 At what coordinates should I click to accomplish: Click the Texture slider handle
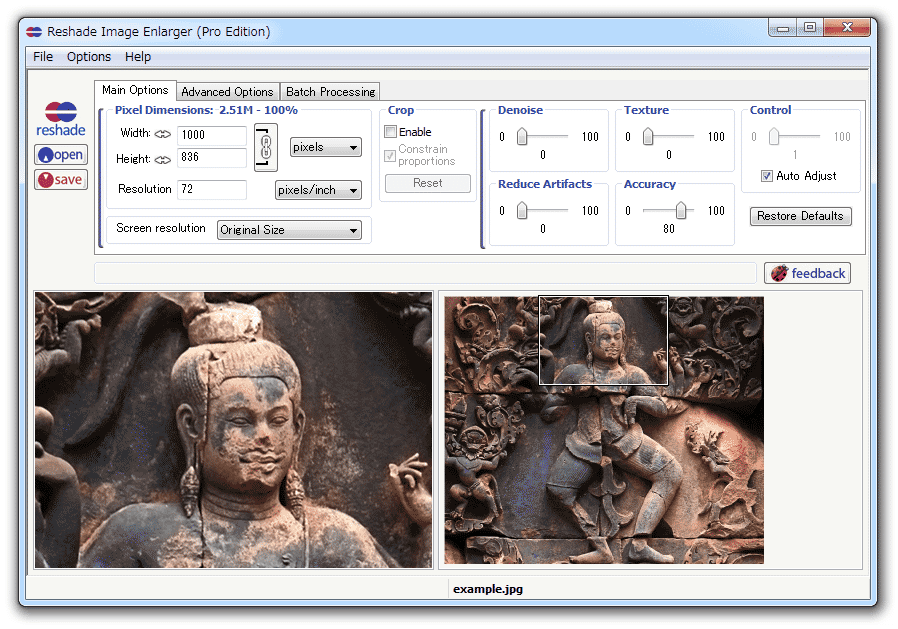pyautogui.click(x=648, y=136)
